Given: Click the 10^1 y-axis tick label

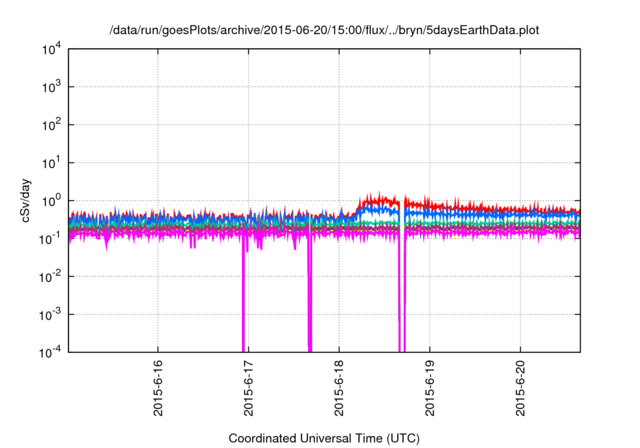Looking at the screenshot, I should [x=51, y=163].
